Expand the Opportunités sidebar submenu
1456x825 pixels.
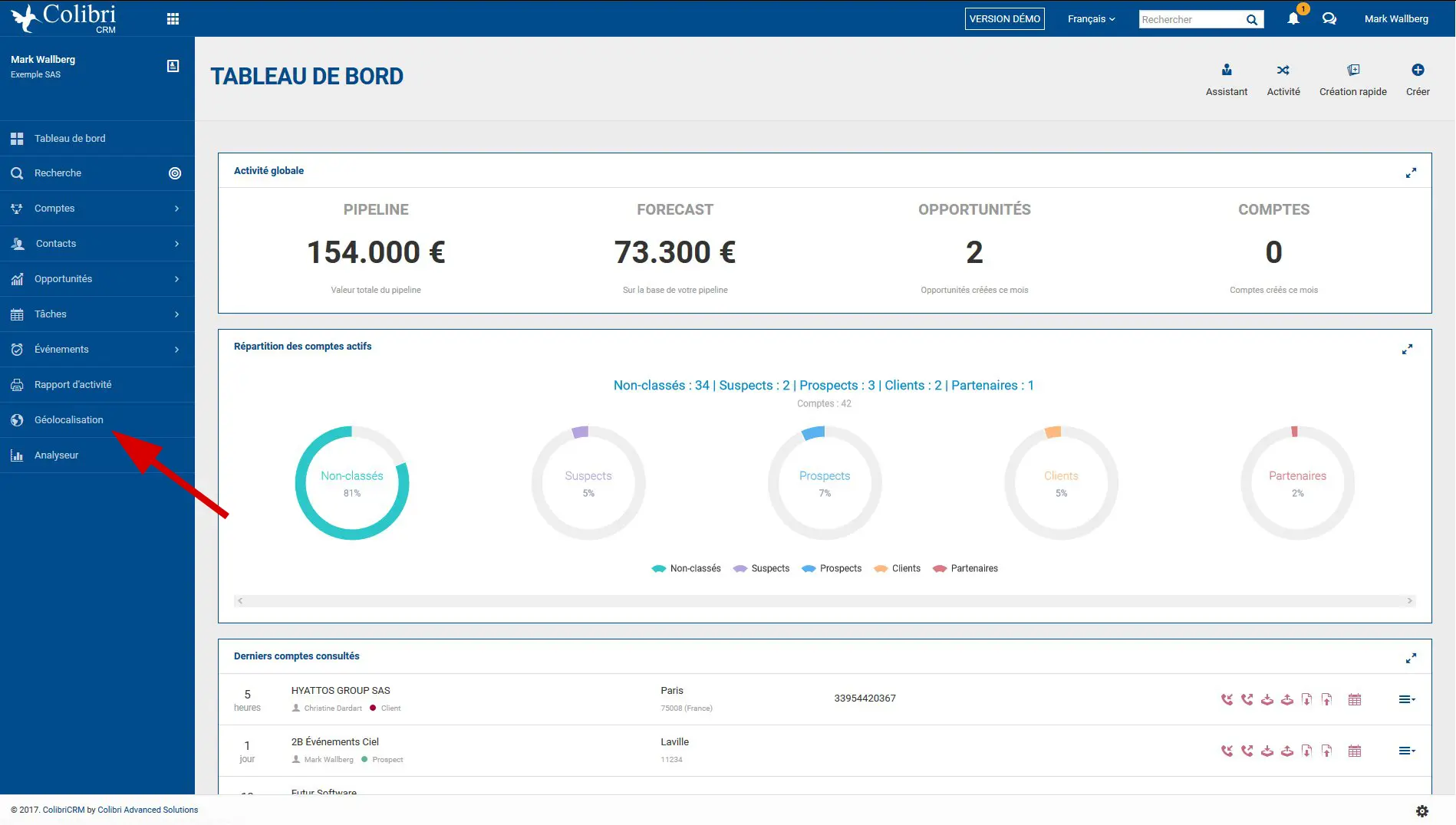[x=176, y=279]
